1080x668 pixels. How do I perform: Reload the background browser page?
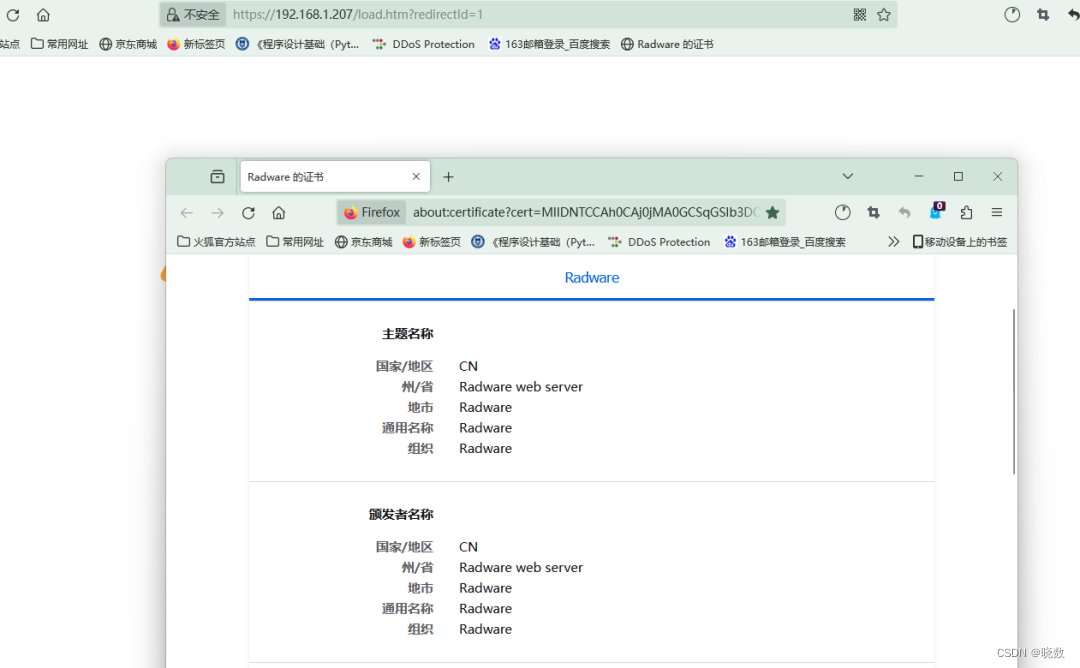[x=13, y=14]
